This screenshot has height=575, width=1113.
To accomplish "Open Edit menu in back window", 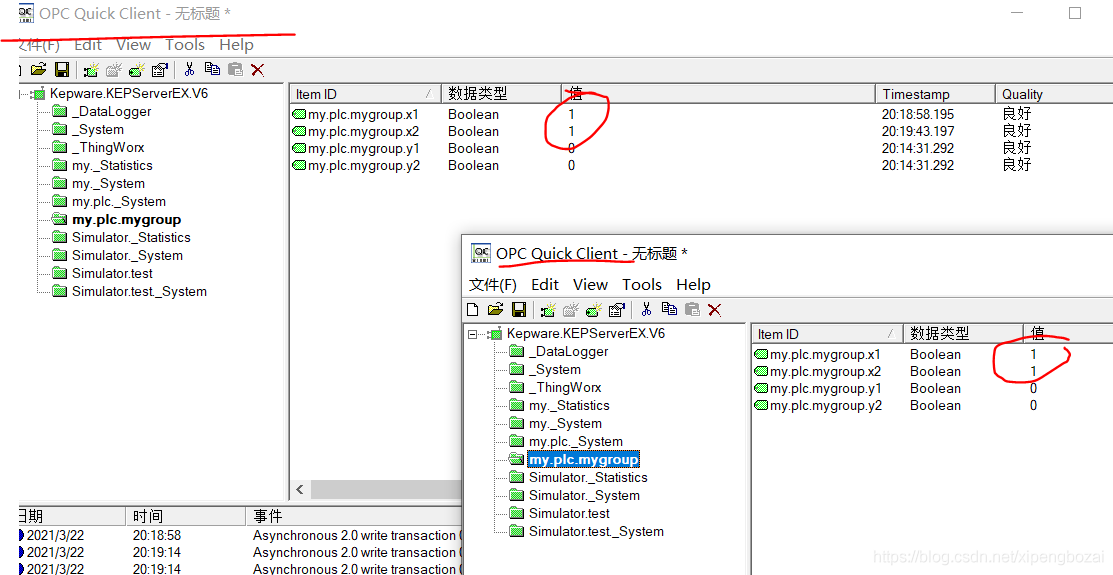I will [88, 45].
